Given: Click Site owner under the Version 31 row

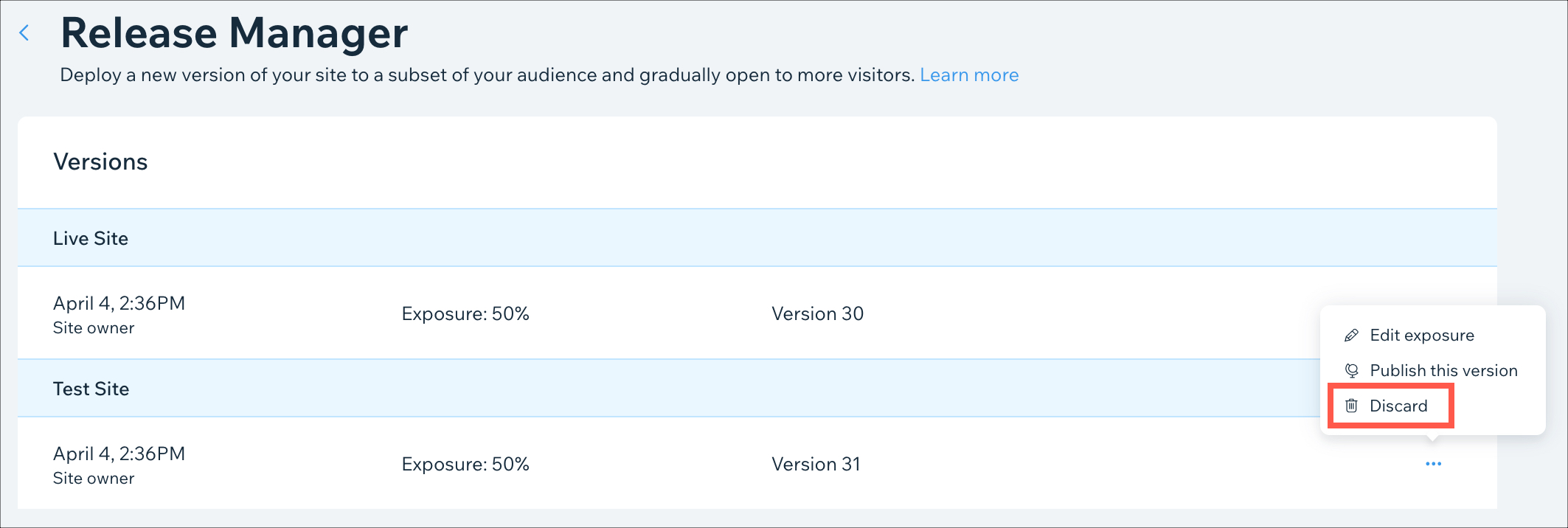Looking at the screenshot, I should [x=94, y=479].
